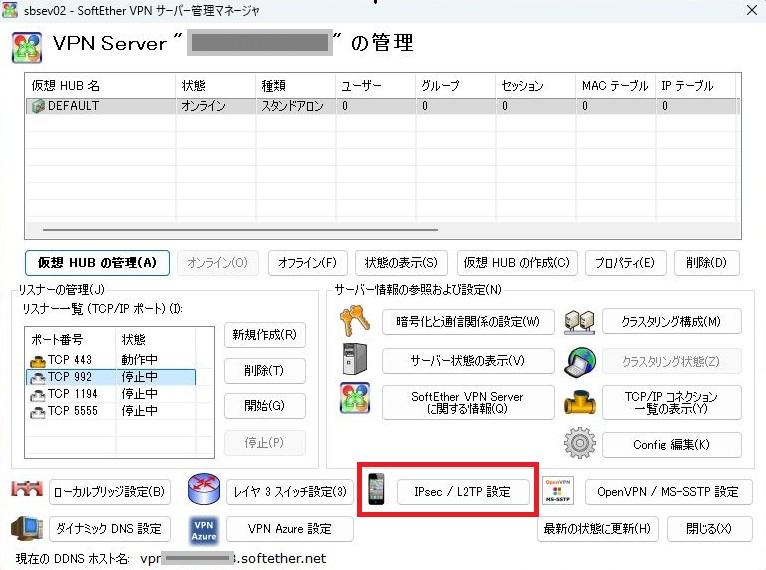Click 動作中 status of TCP 443
766x570 pixels.
click(x=140, y=360)
